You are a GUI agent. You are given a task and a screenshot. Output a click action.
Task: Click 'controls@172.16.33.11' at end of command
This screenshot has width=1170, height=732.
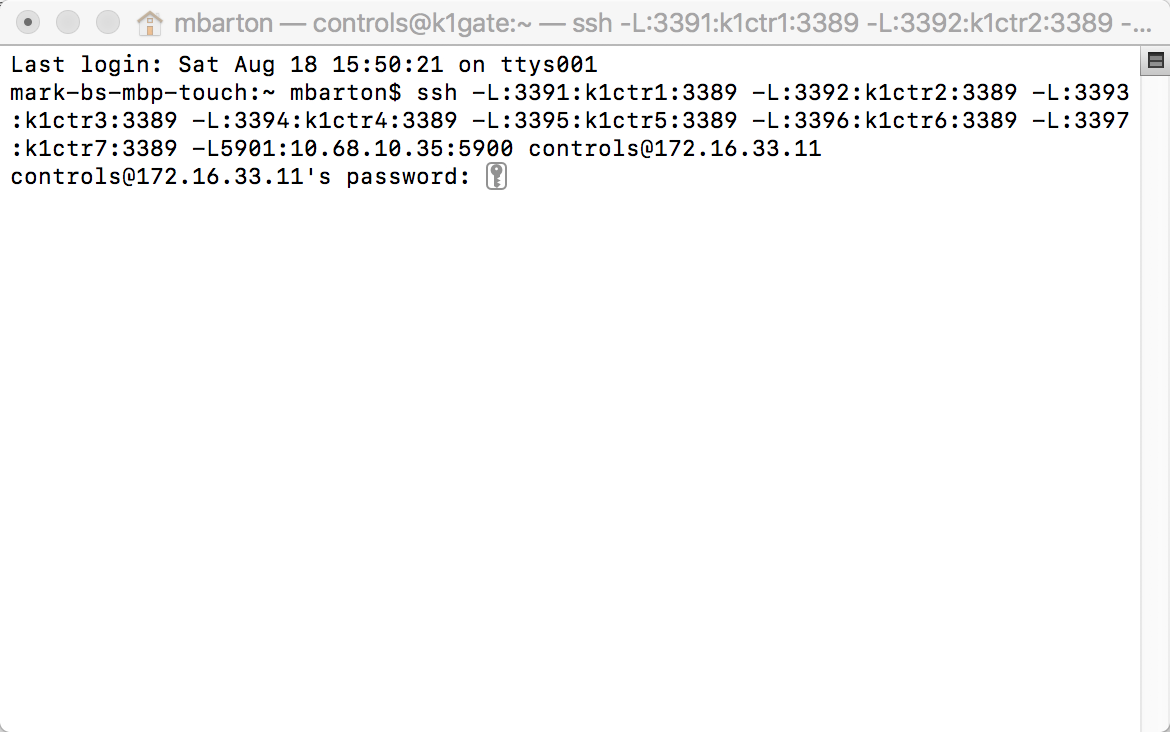[674, 150]
